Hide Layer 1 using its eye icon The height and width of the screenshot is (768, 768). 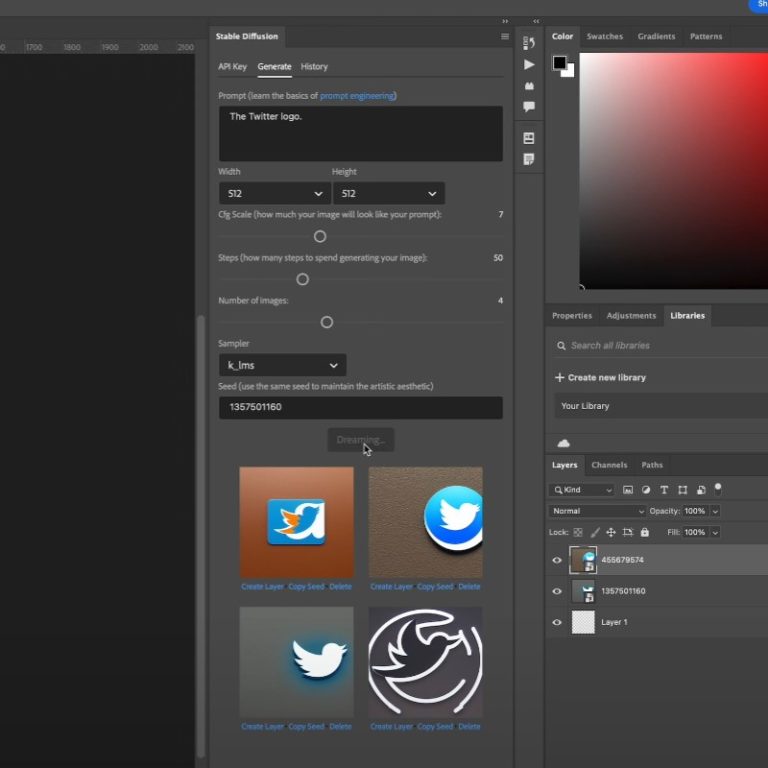[557, 622]
